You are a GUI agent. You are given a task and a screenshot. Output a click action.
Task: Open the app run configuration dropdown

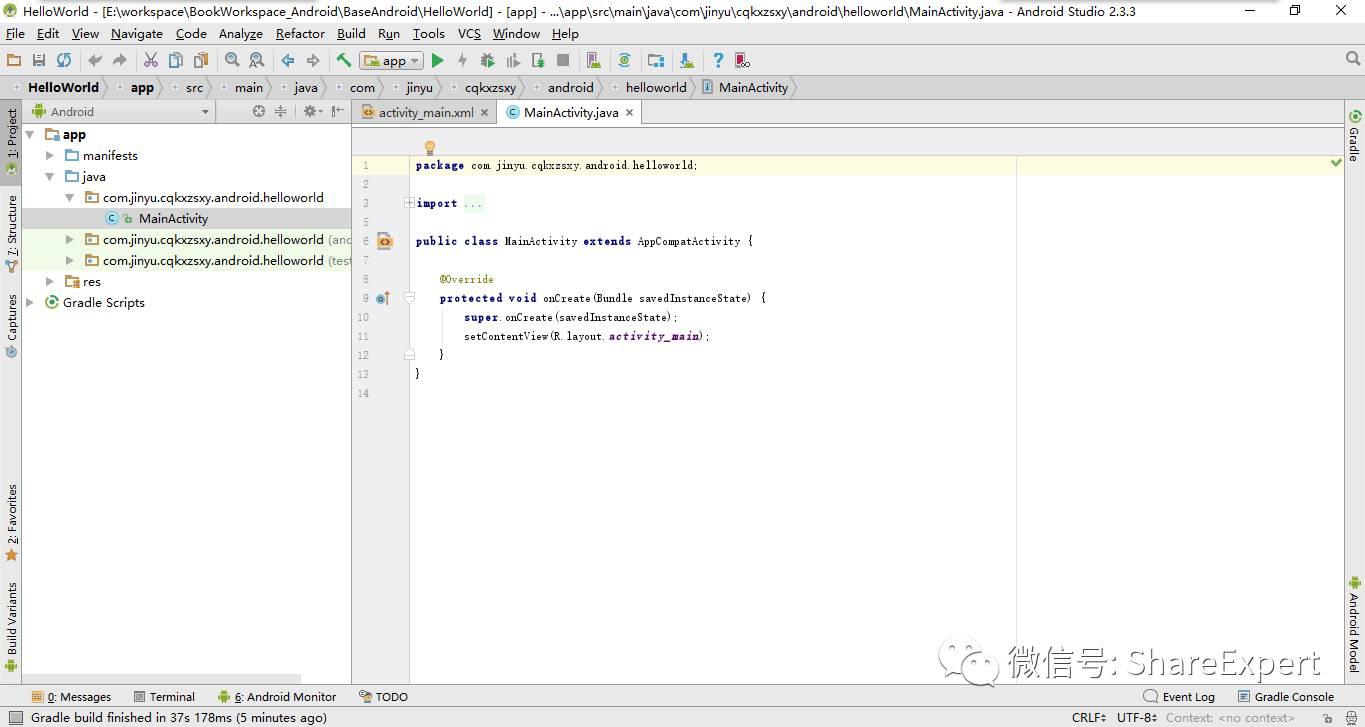coord(393,61)
